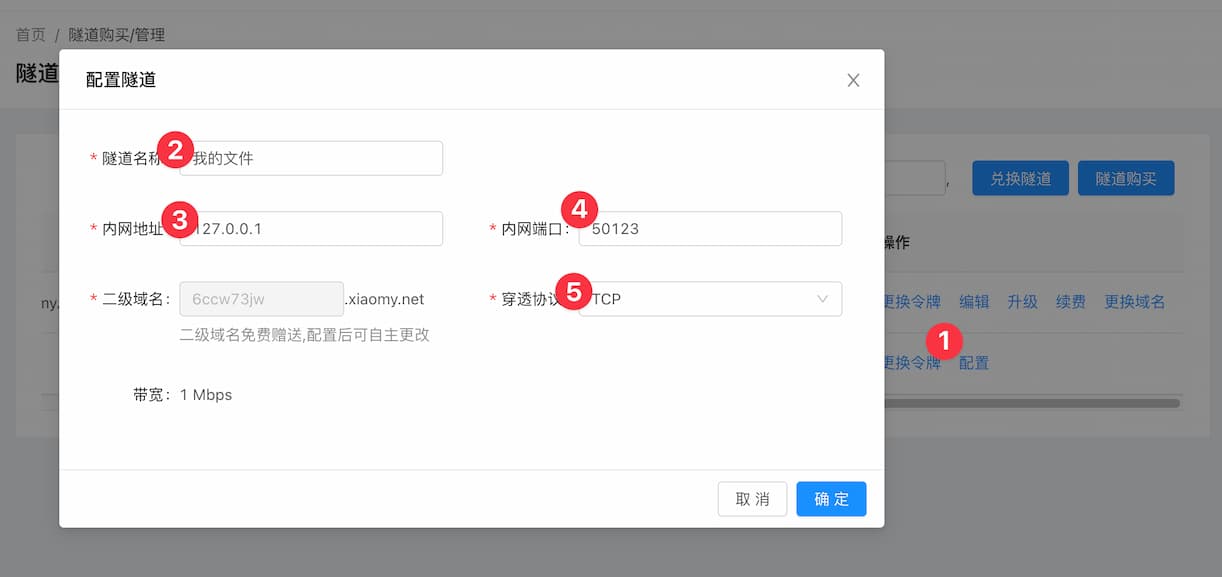Image resolution: width=1222 pixels, height=577 pixels.
Task: Click the 内网地址 field showing 127.0.0.1
Action: (311, 228)
